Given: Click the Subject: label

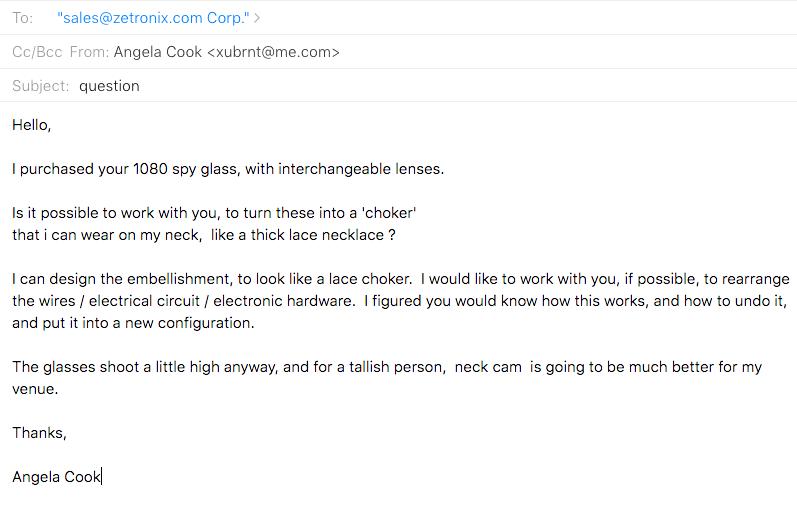Looking at the screenshot, I should [x=40, y=86].
